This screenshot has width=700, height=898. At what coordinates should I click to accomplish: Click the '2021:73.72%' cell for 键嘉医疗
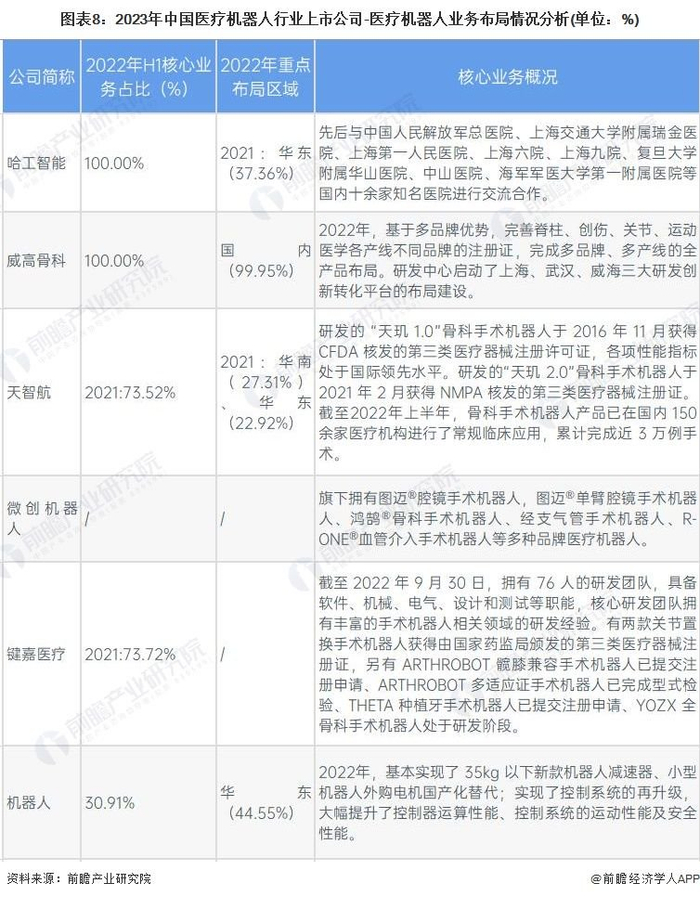[x=130, y=654]
